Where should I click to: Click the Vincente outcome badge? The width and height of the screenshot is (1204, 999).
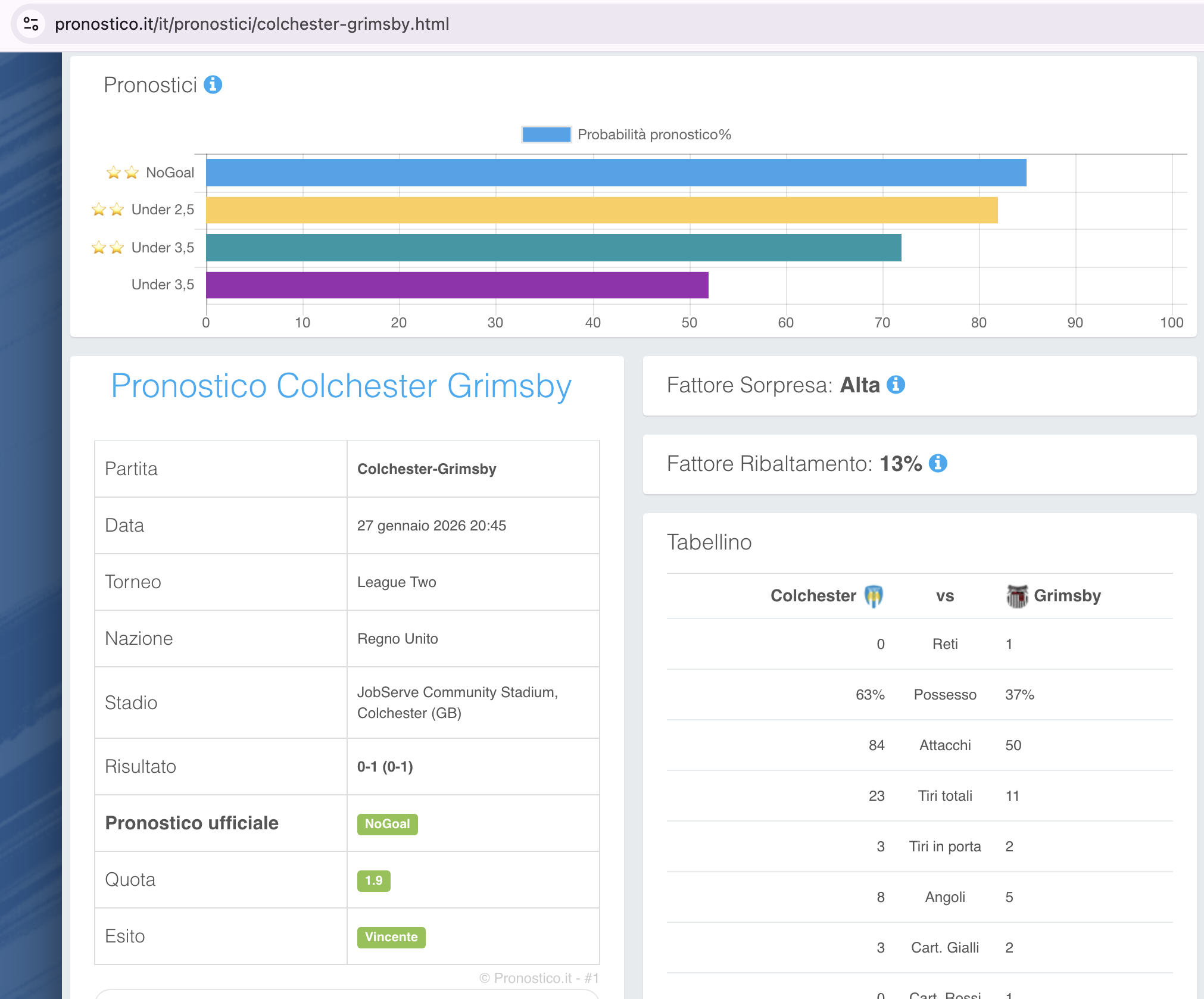tap(391, 937)
